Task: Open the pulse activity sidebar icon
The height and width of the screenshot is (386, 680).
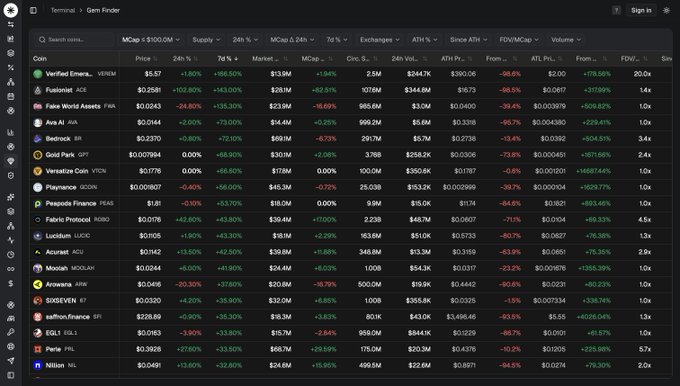Action: click(x=10, y=240)
